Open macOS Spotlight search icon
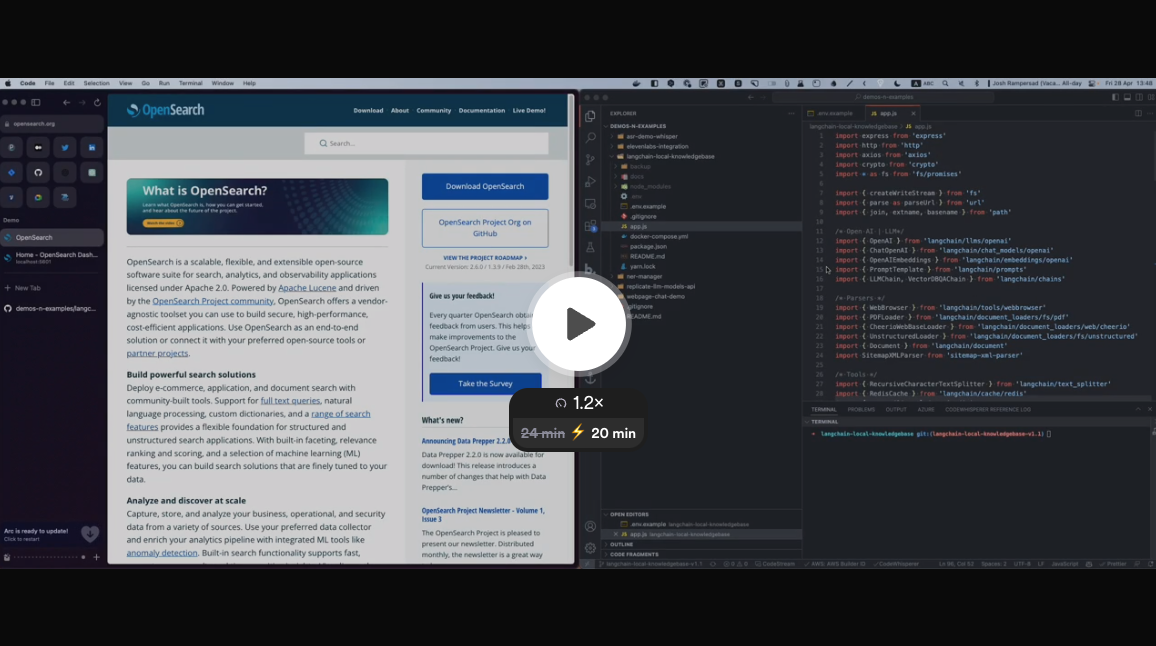Viewport: 1156px width, 646px height. coord(945,83)
